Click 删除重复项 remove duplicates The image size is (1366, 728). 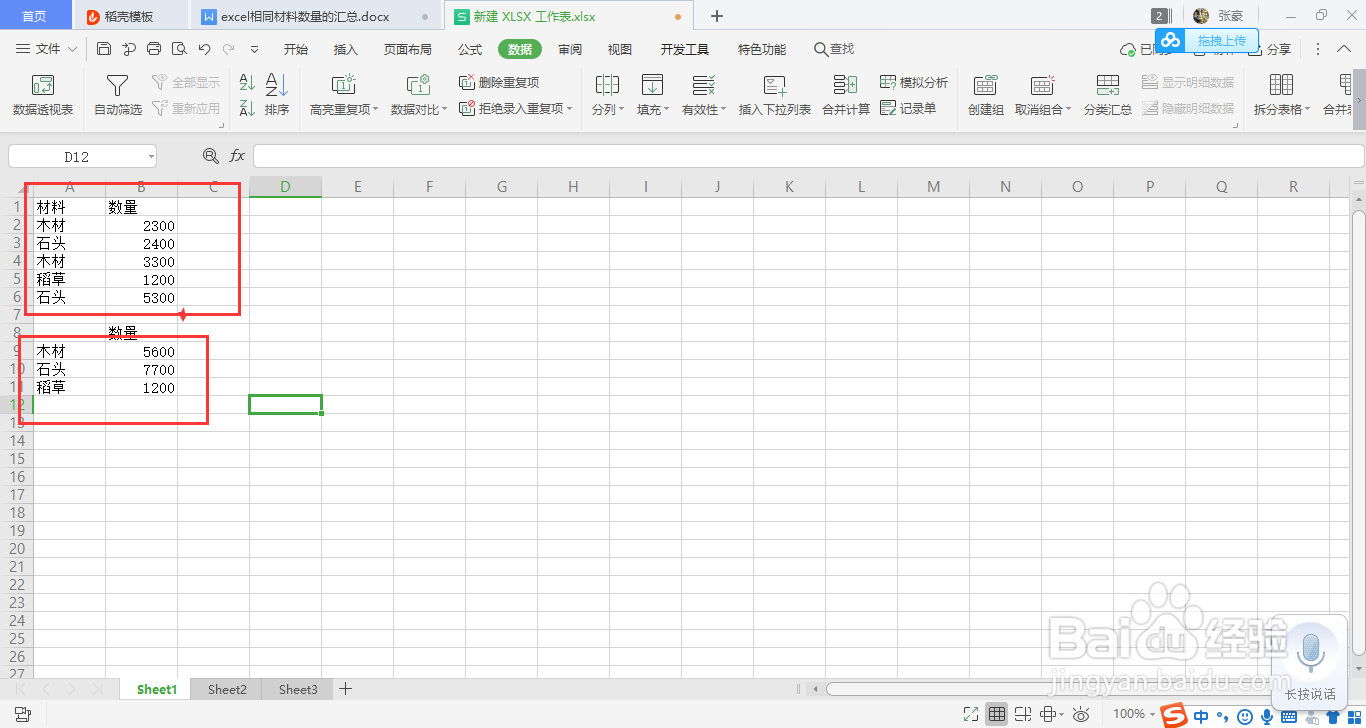[x=499, y=83]
